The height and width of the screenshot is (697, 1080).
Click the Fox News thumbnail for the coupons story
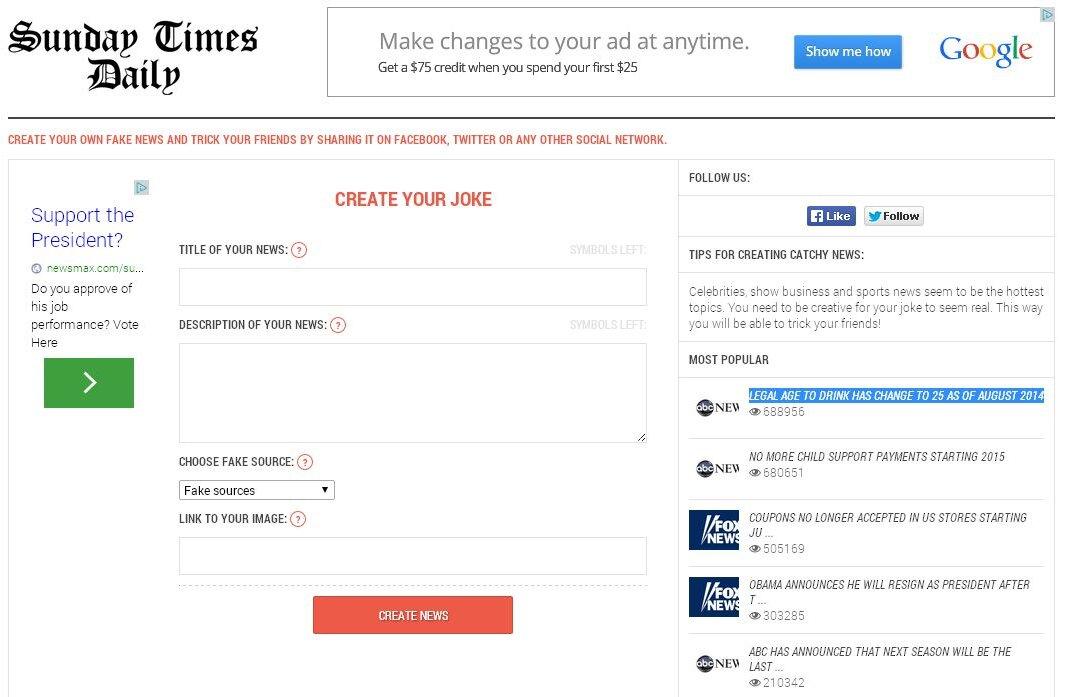coord(714,530)
